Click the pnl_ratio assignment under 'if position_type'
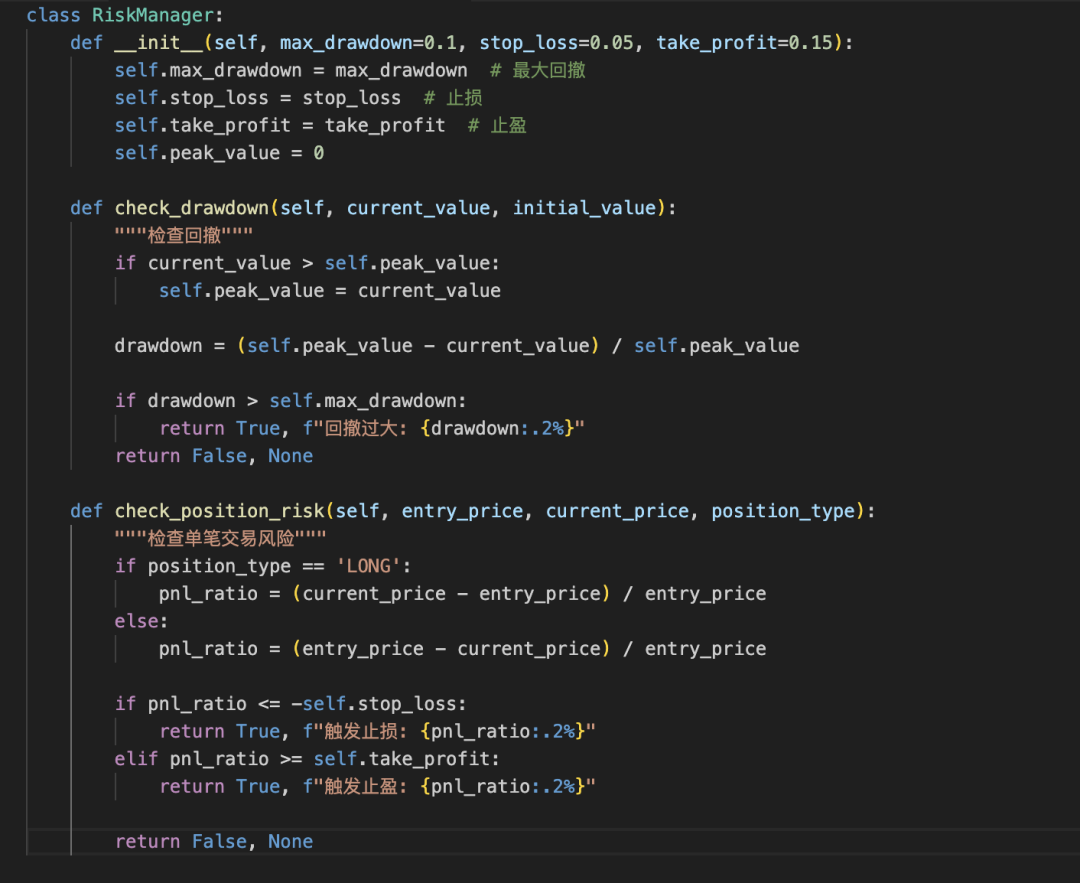Viewport: 1080px width, 883px height. (x=462, y=594)
